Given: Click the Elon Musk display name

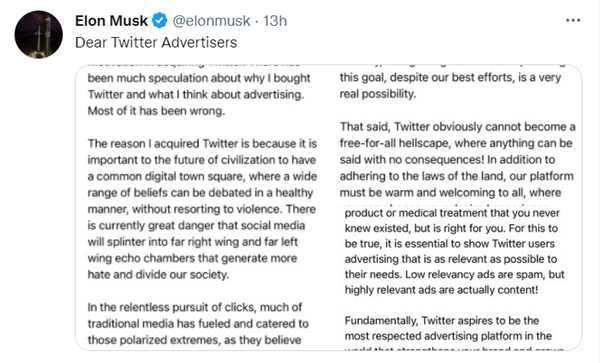Looking at the screenshot, I should pyautogui.click(x=111, y=21).
